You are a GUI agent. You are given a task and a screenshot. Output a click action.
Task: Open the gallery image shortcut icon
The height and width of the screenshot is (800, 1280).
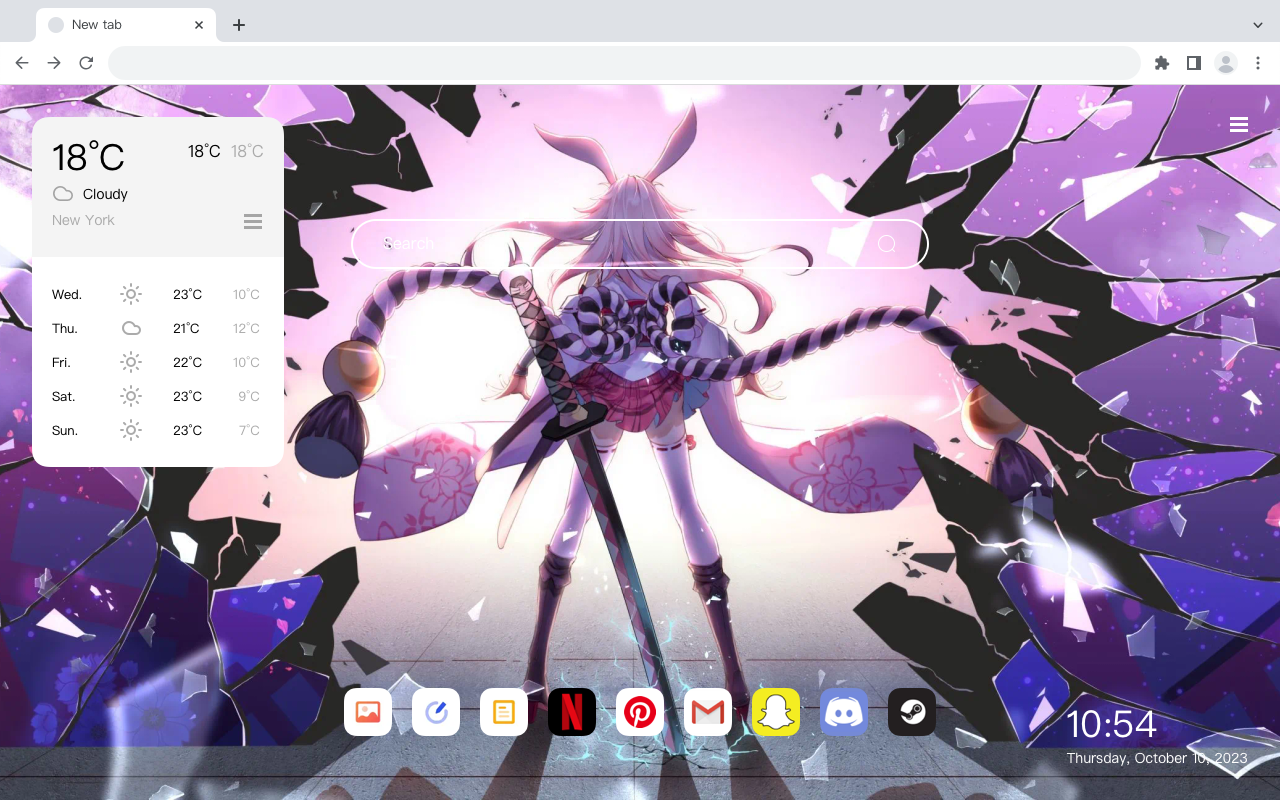pos(368,712)
